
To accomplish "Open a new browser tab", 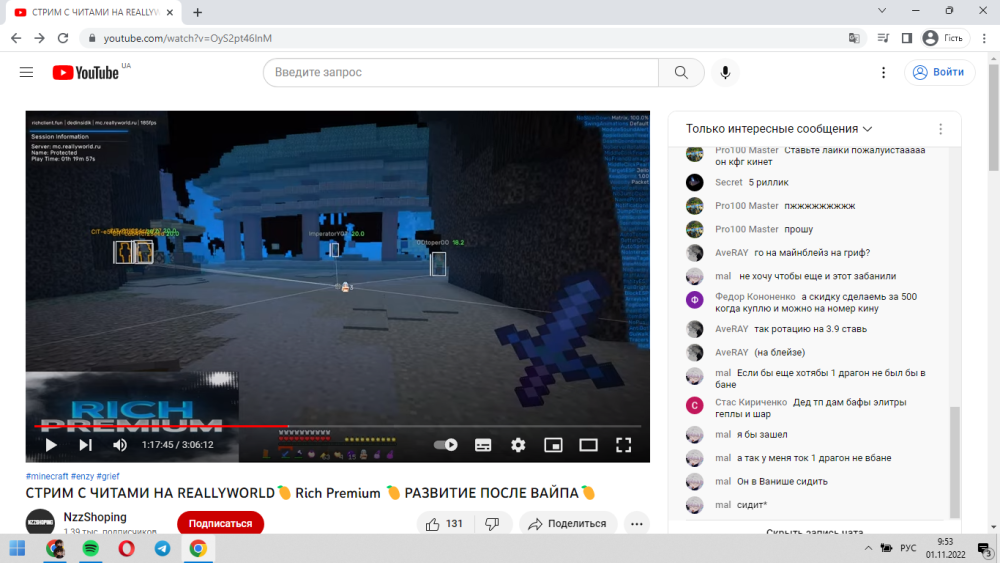I will 198,13.
